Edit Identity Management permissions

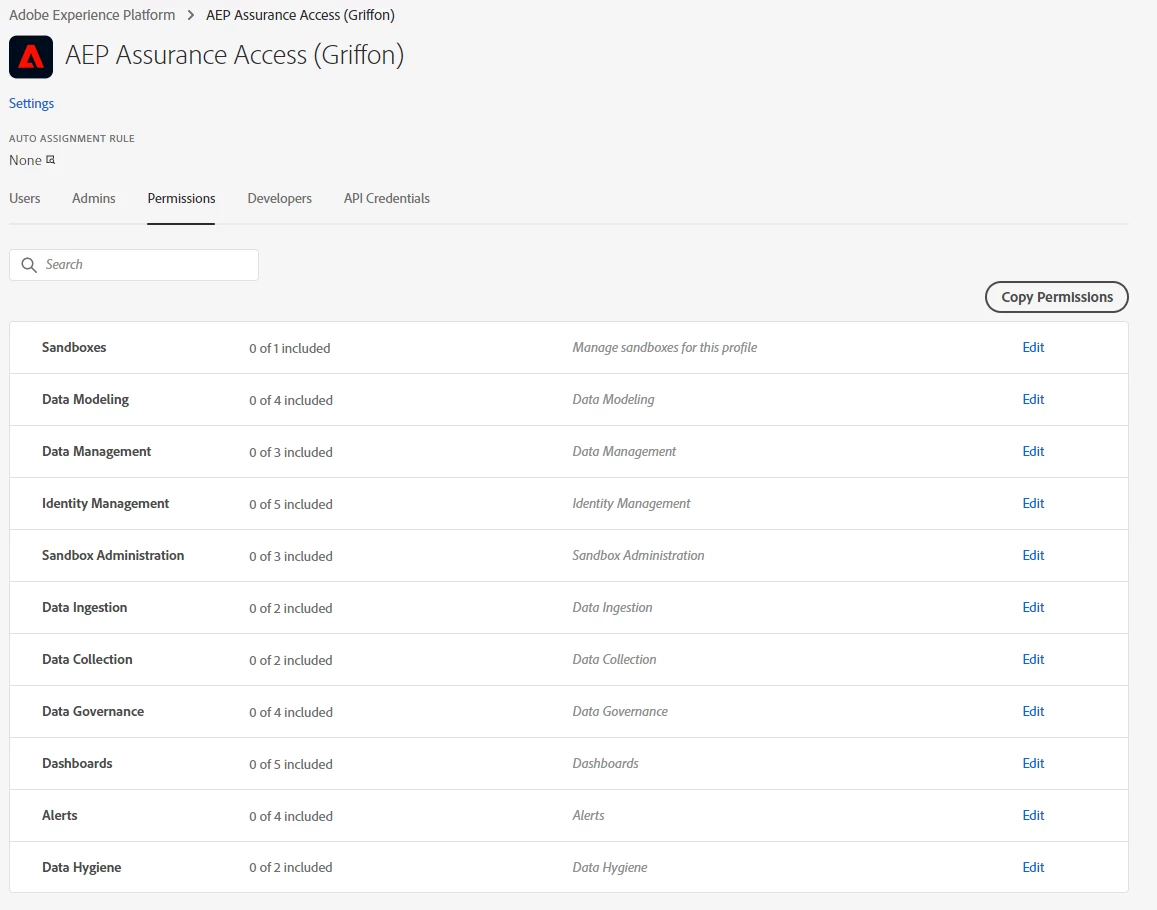(1033, 503)
